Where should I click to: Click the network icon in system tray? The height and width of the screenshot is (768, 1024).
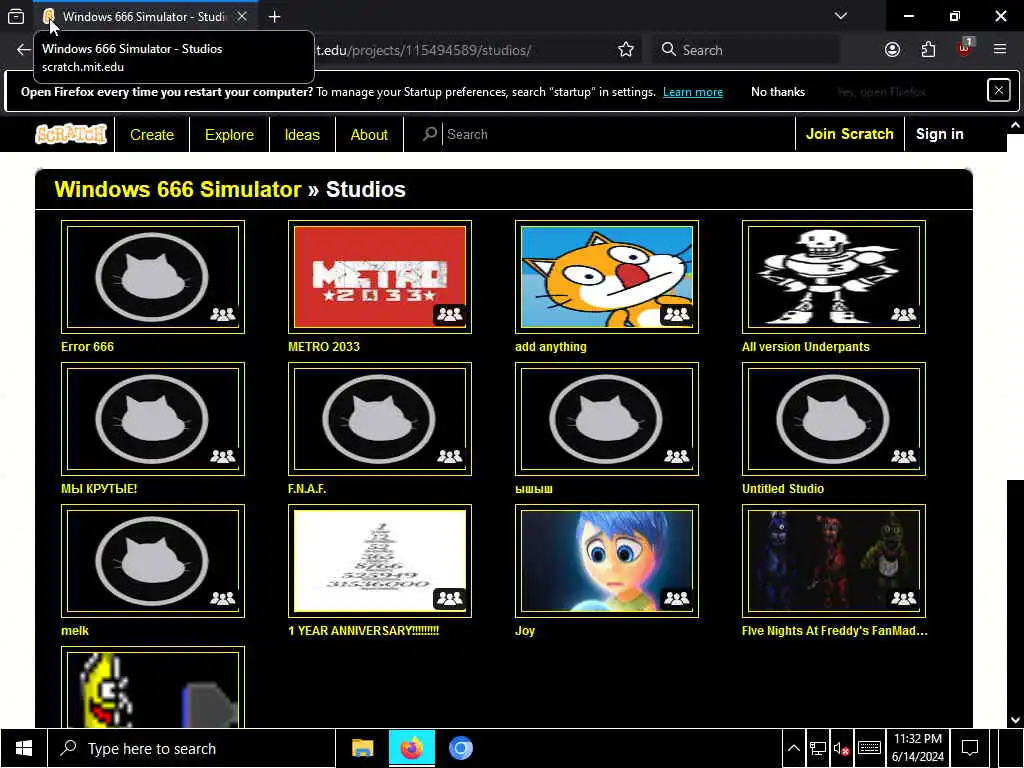tap(817, 748)
